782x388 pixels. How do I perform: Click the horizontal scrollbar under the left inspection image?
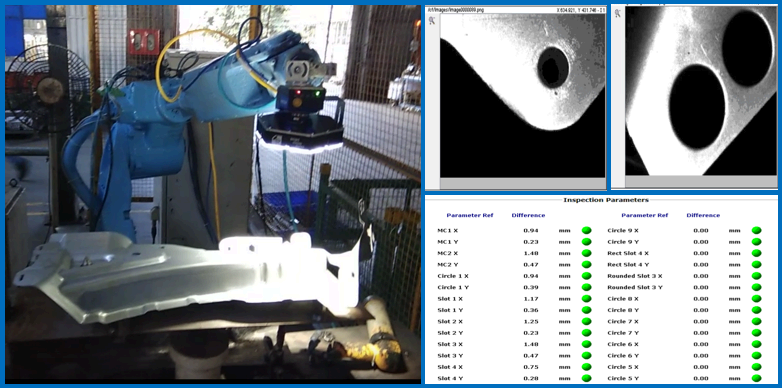(x=523, y=184)
